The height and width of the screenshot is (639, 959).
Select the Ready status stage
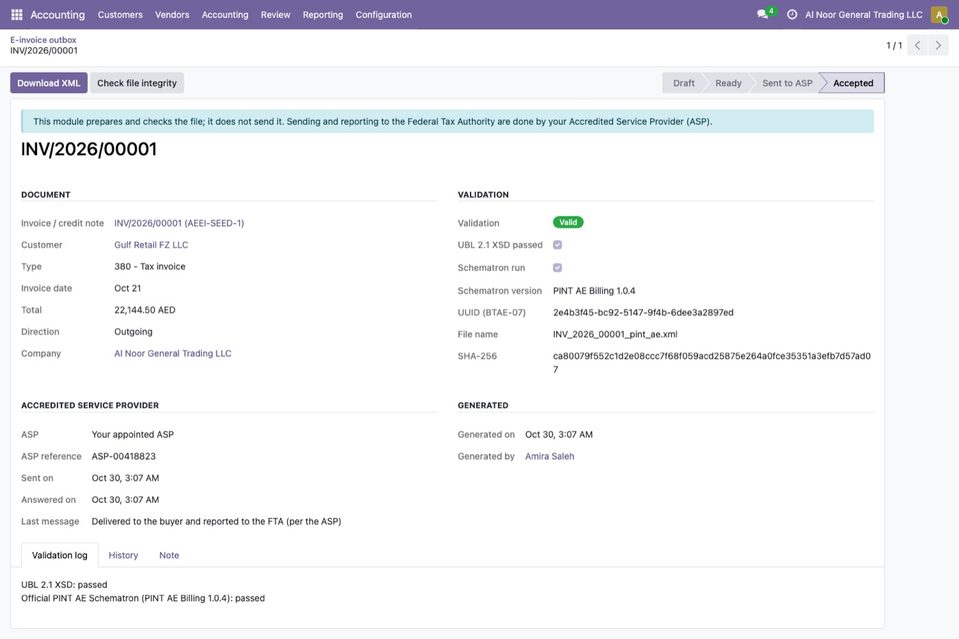[728, 83]
